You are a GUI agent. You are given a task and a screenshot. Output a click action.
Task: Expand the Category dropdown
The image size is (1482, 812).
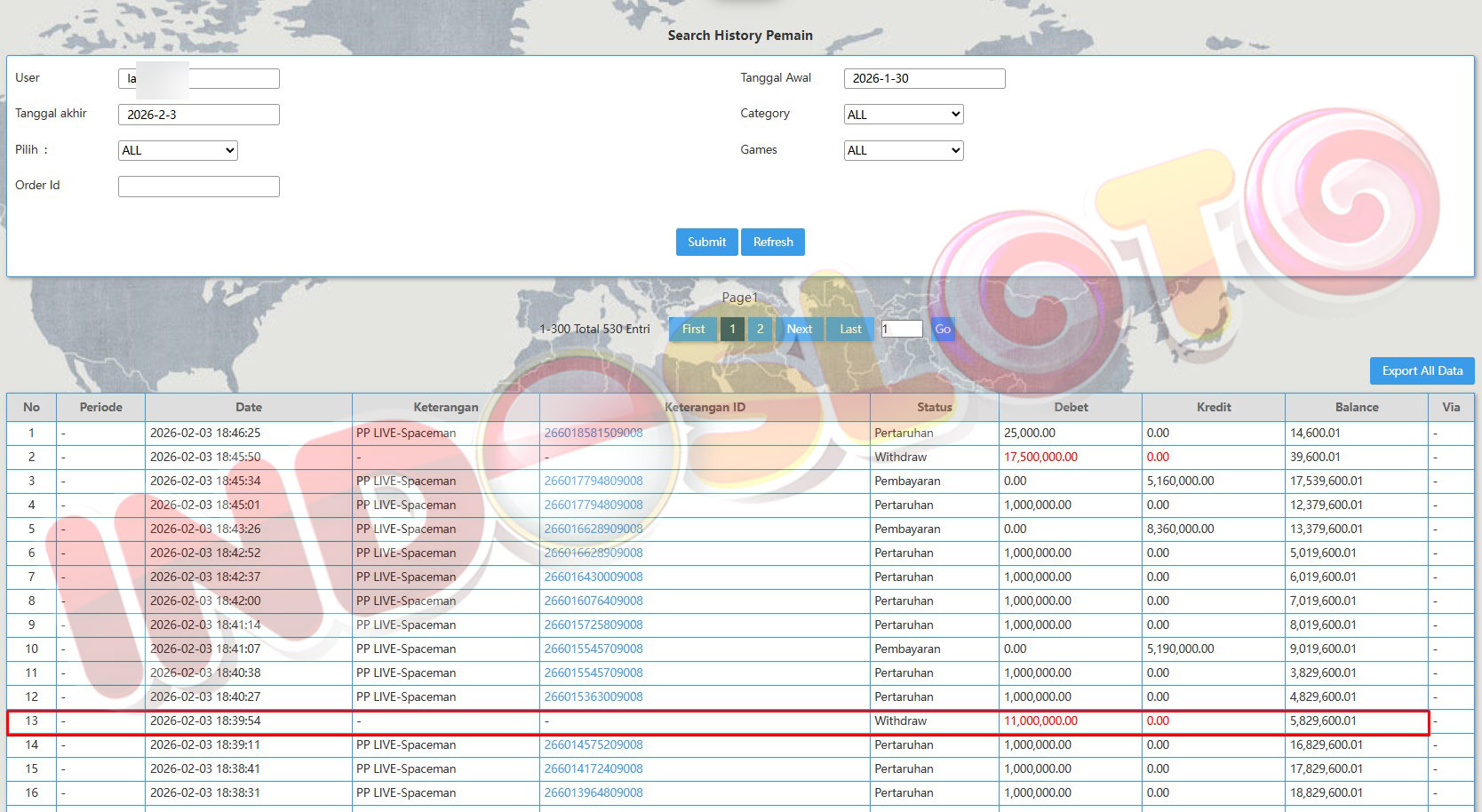[904, 115]
